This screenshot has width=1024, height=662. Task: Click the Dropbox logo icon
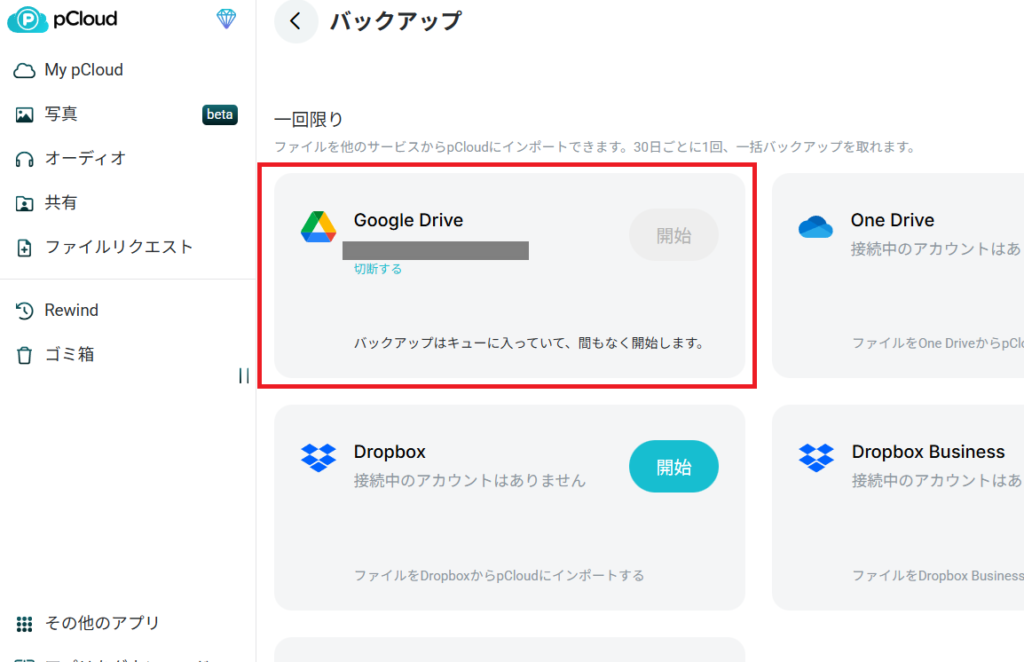tap(318, 459)
